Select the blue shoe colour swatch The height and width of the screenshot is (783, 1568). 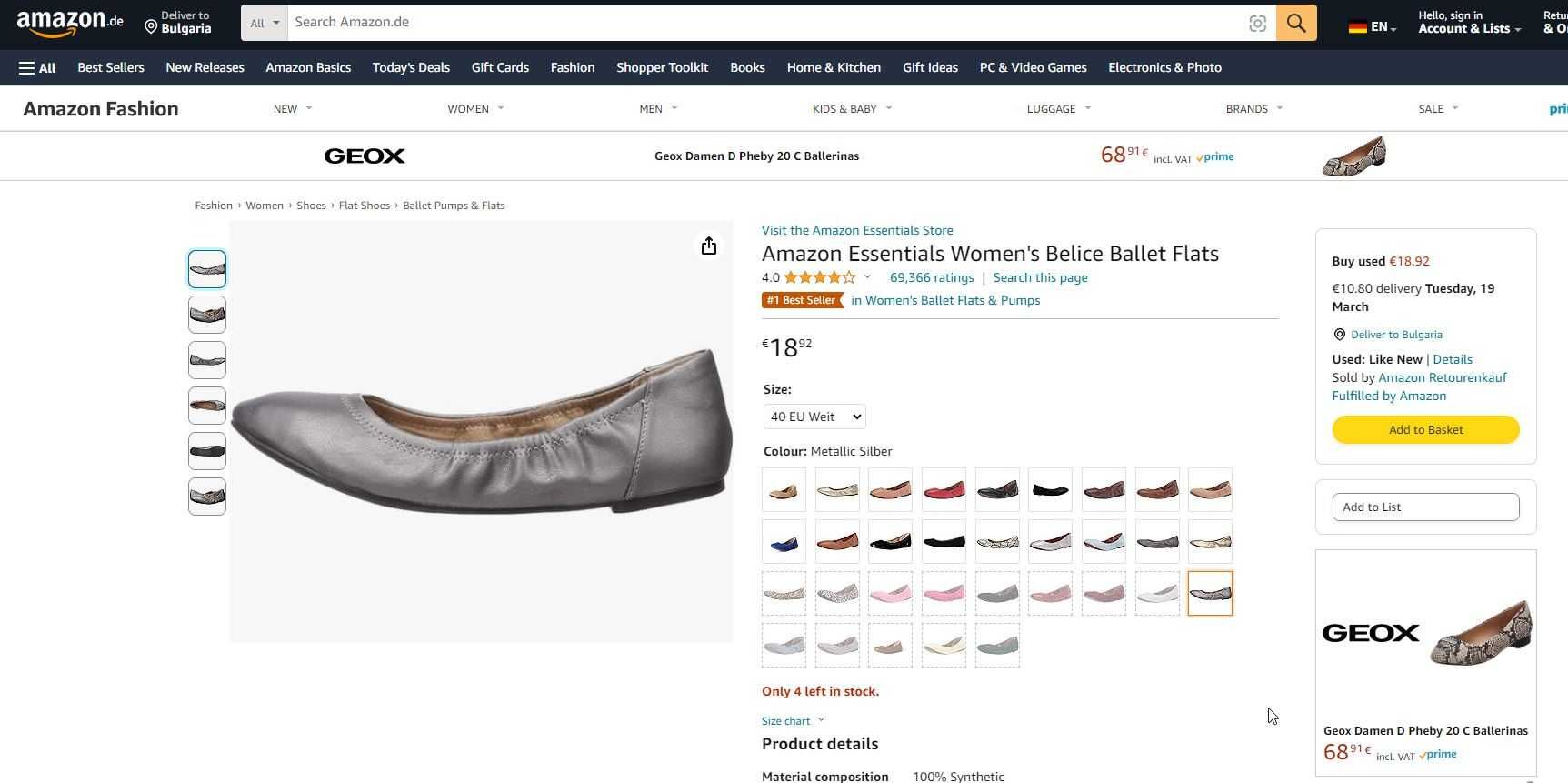pos(784,542)
